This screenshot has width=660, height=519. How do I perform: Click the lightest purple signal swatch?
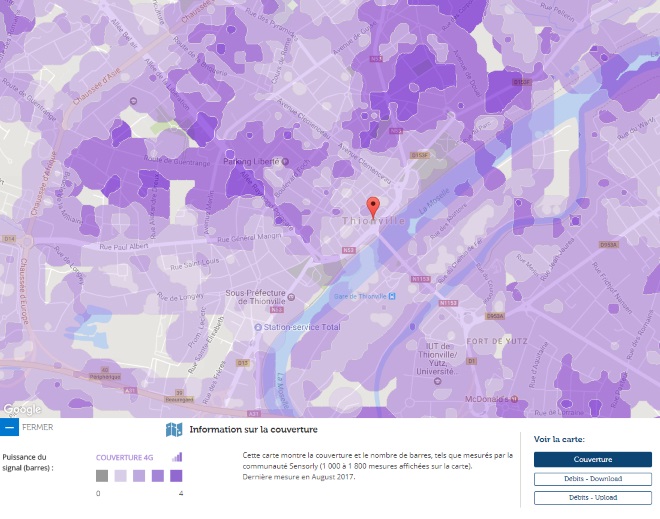point(120,476)
